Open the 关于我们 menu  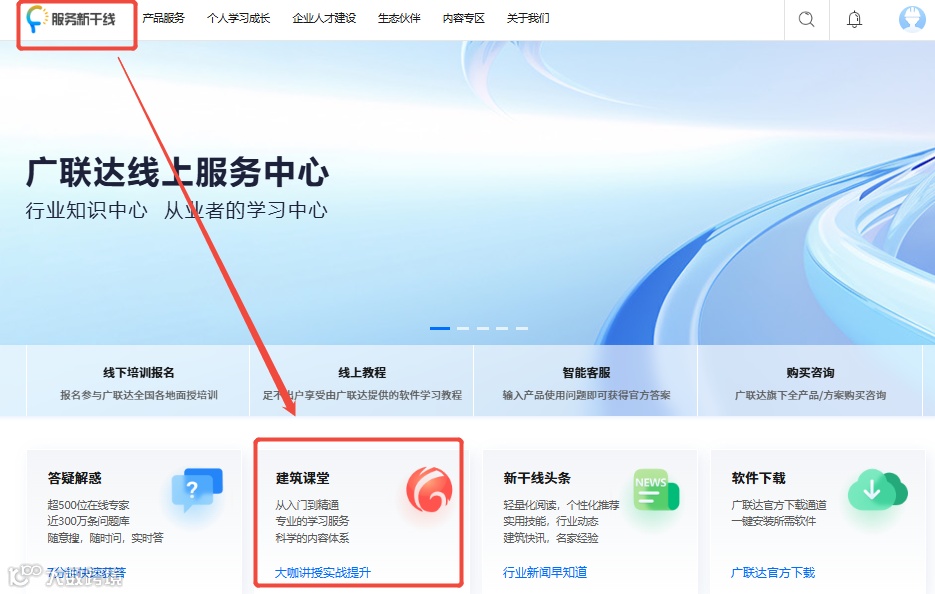(528, 18)
